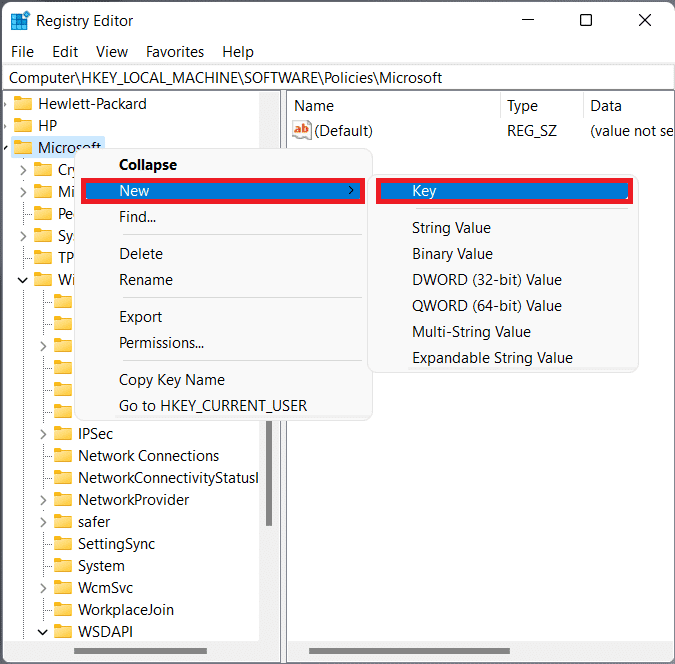Click the REG_SZ type cell
The width and height of the screenshot is (675, 664).
tap(532, 130)
